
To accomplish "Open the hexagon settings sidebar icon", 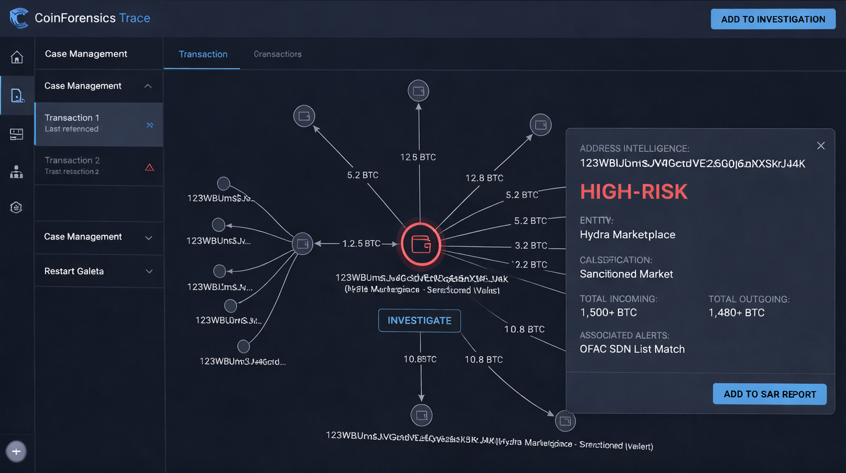I will point(17,208).
